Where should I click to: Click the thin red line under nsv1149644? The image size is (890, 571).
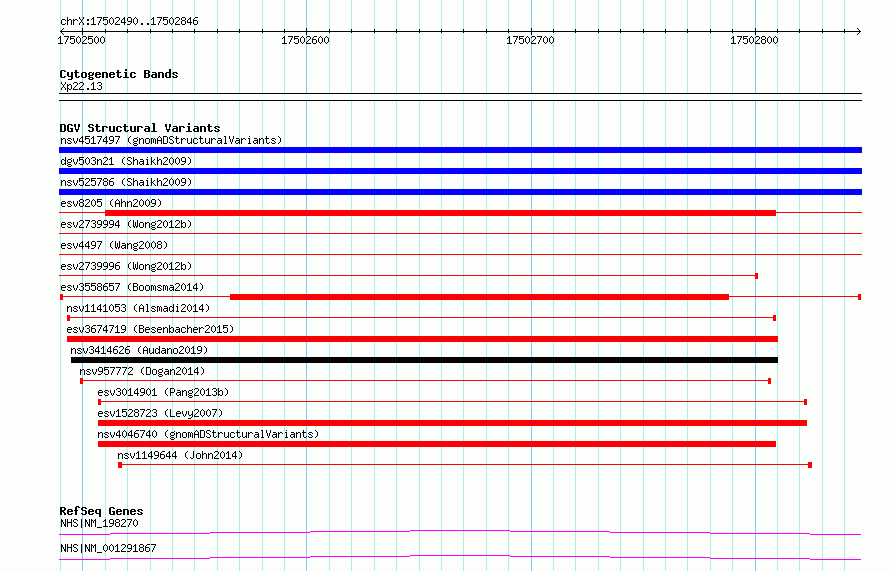click(465, 465)
